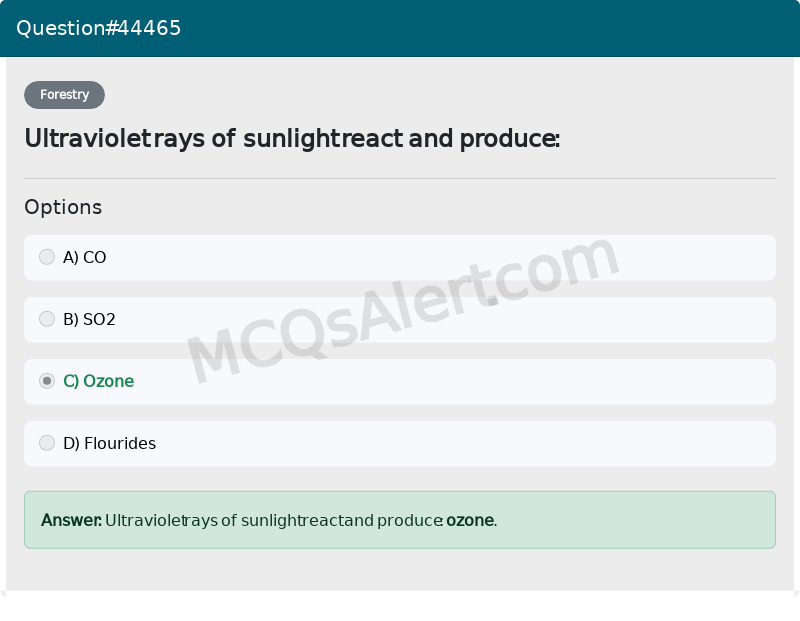Click the green C) Ozone answer text

tap(98, 381)
